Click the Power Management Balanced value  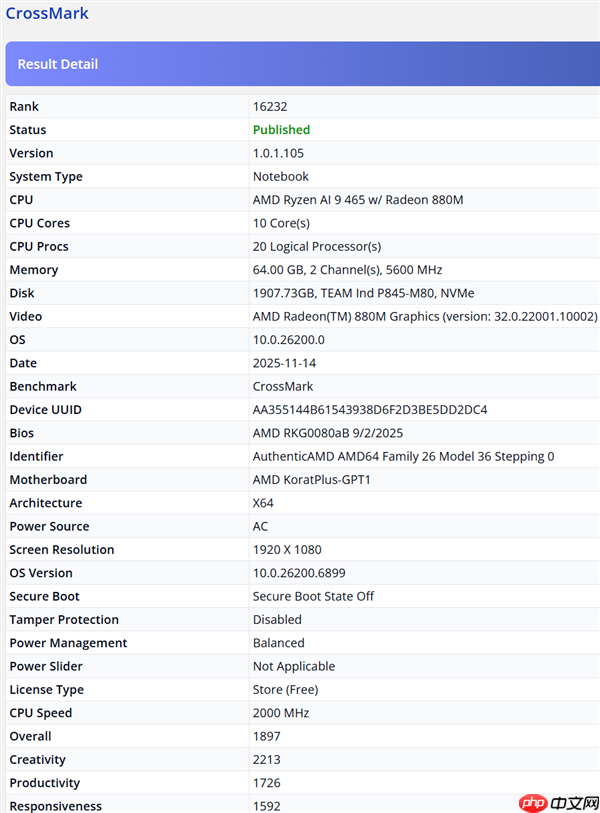pos(278,643)
